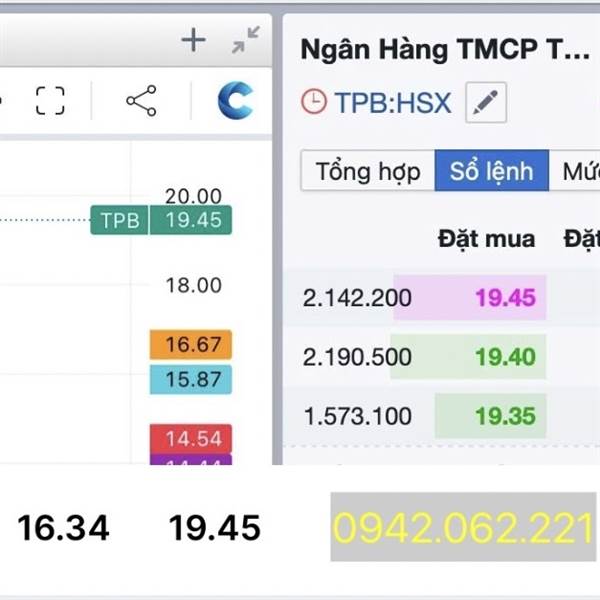600x600 pixels.
Task: Click the 20.00 axis label
Action: [193, 196]
